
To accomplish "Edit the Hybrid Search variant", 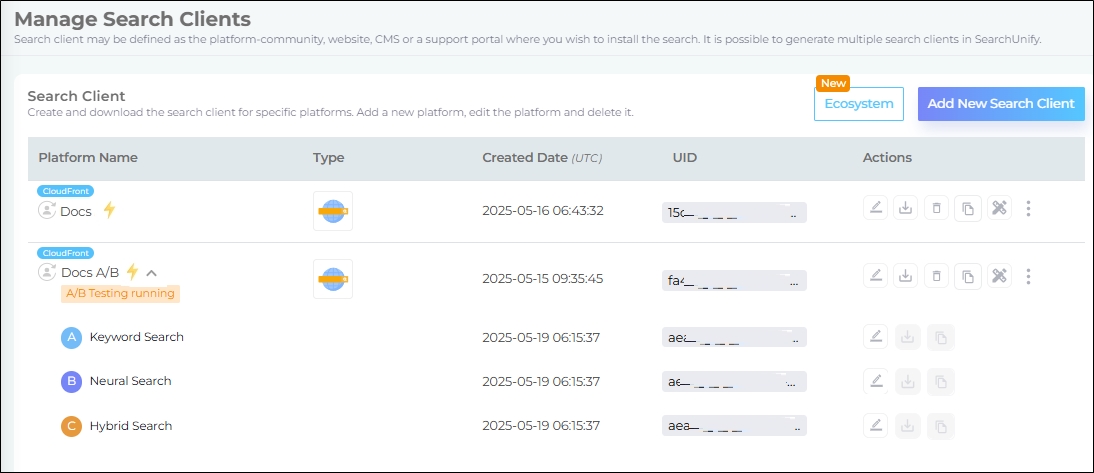I will pyautogui.click(x=876, y=425).
